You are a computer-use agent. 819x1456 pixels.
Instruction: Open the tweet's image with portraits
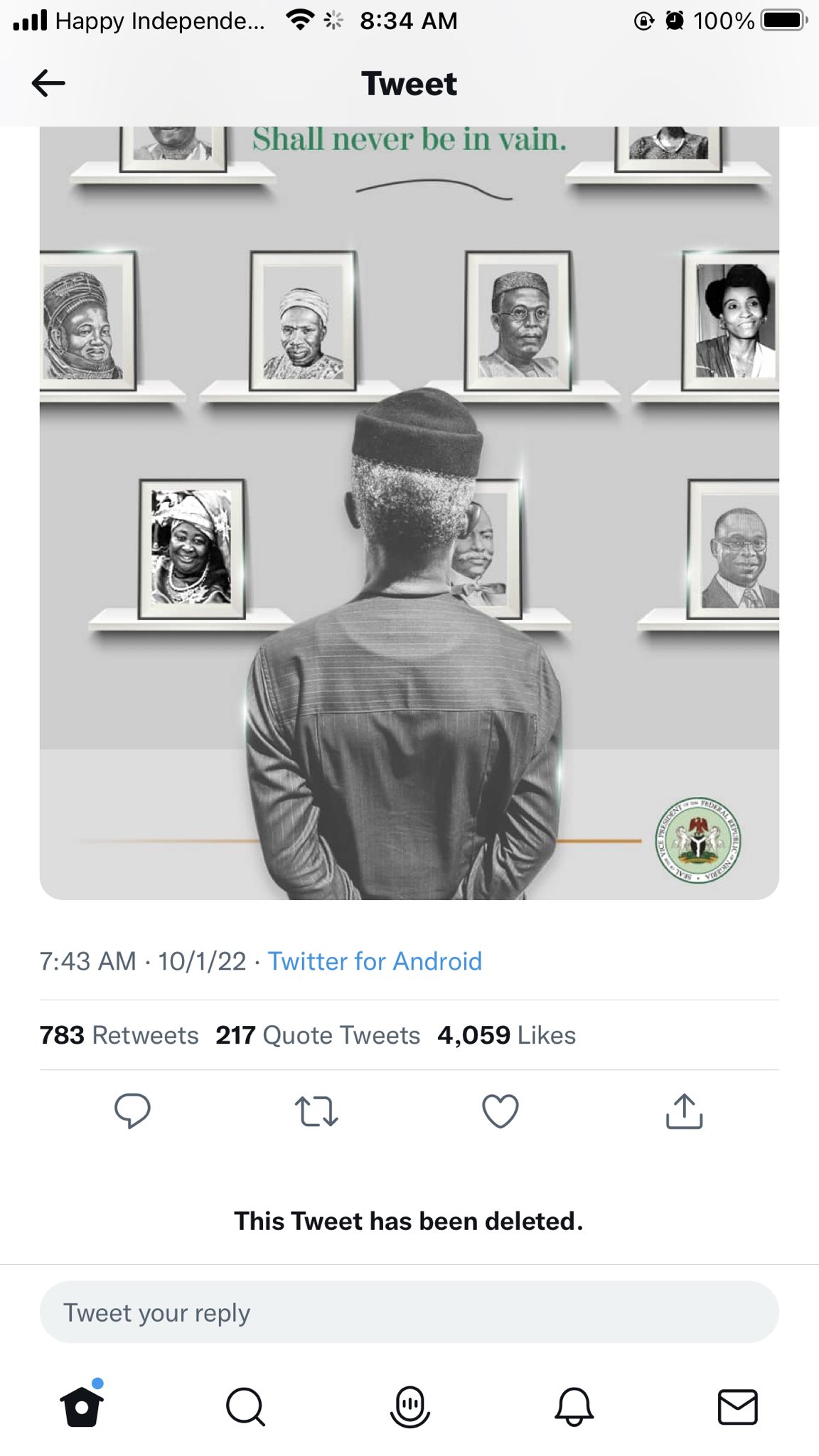(409, 512)
